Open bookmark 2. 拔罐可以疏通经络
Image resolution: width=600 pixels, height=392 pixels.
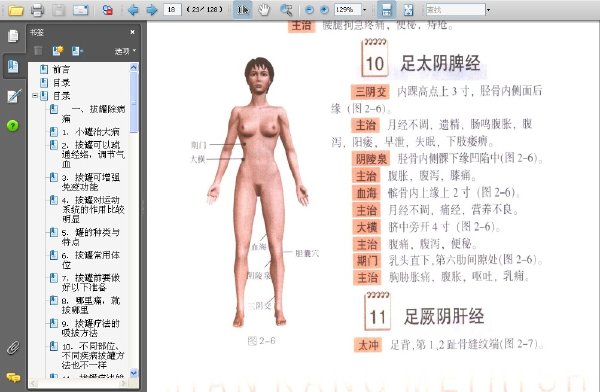click(x=93, y=155)
